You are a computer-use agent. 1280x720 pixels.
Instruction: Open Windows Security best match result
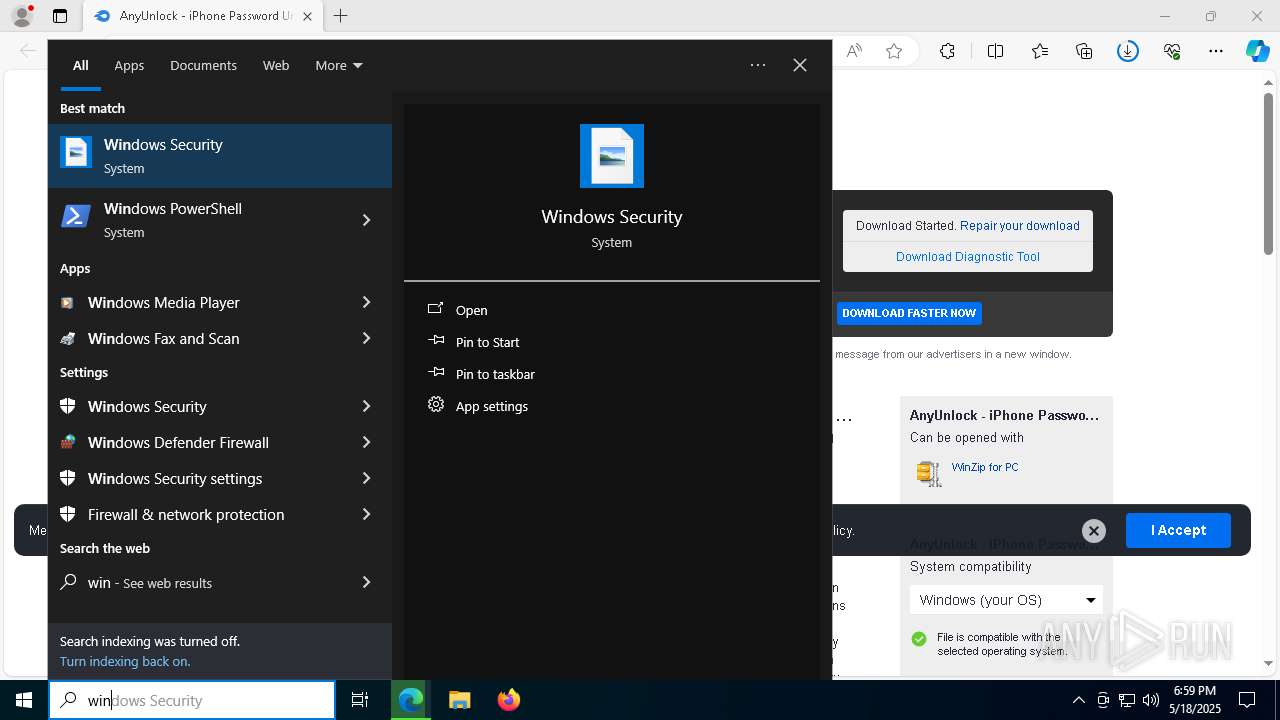click(220, 156)
